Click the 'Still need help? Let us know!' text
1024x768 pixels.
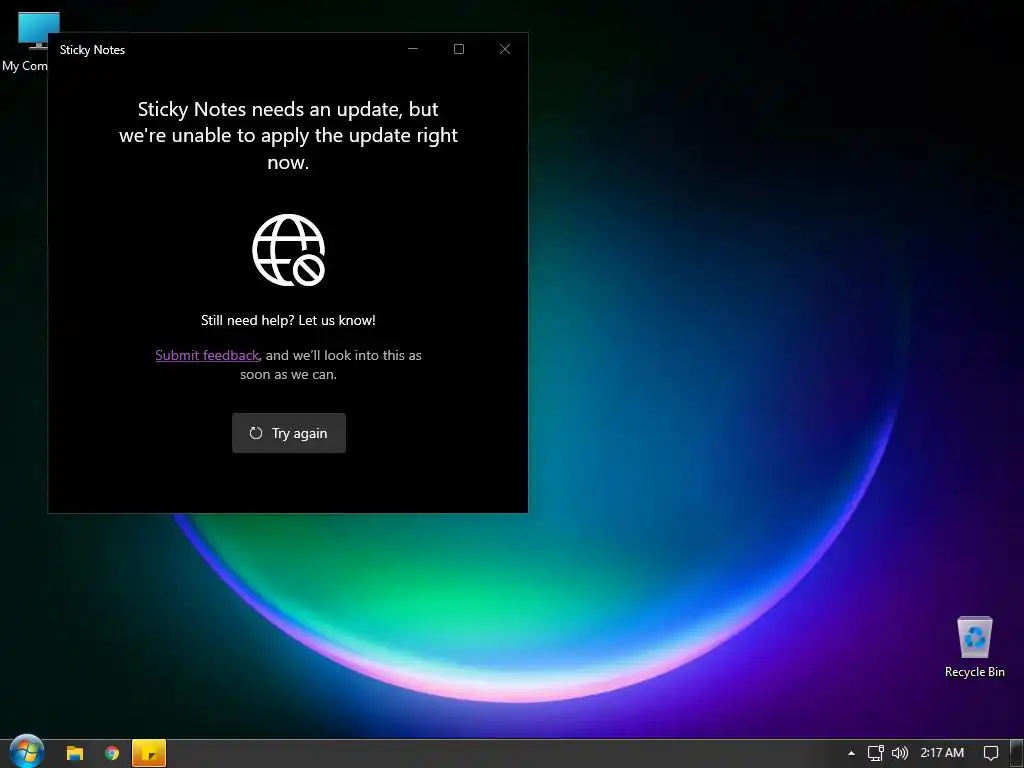[288, 320]
